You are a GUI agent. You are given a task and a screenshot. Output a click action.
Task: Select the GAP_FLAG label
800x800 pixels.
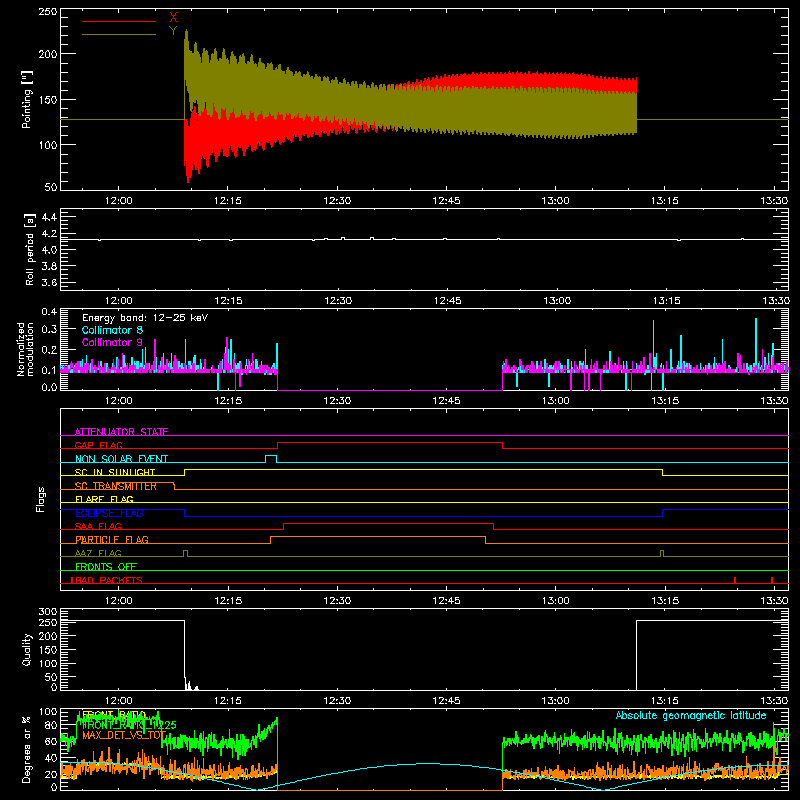coord(98,445)
